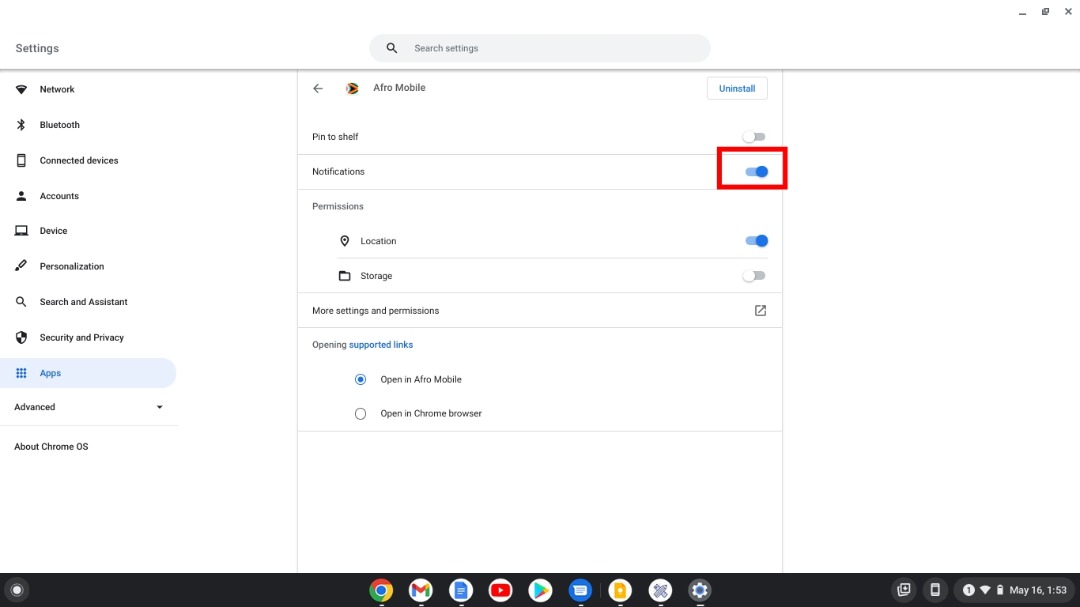Open Google Keep from the shelf
This screenshot has height=607, width=1080.
point(620,590)
